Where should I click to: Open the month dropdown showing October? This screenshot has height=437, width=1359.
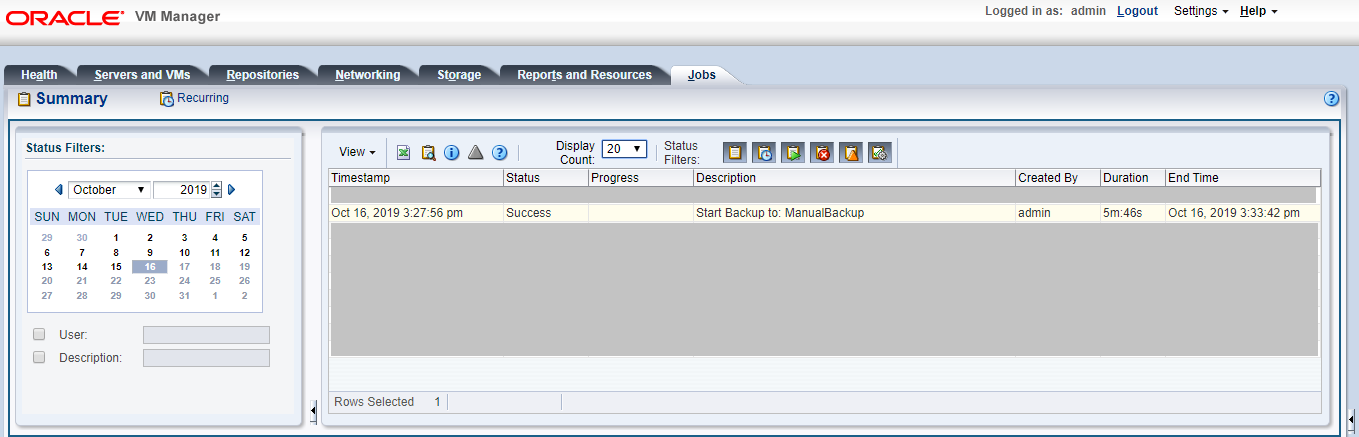point(110,189)
